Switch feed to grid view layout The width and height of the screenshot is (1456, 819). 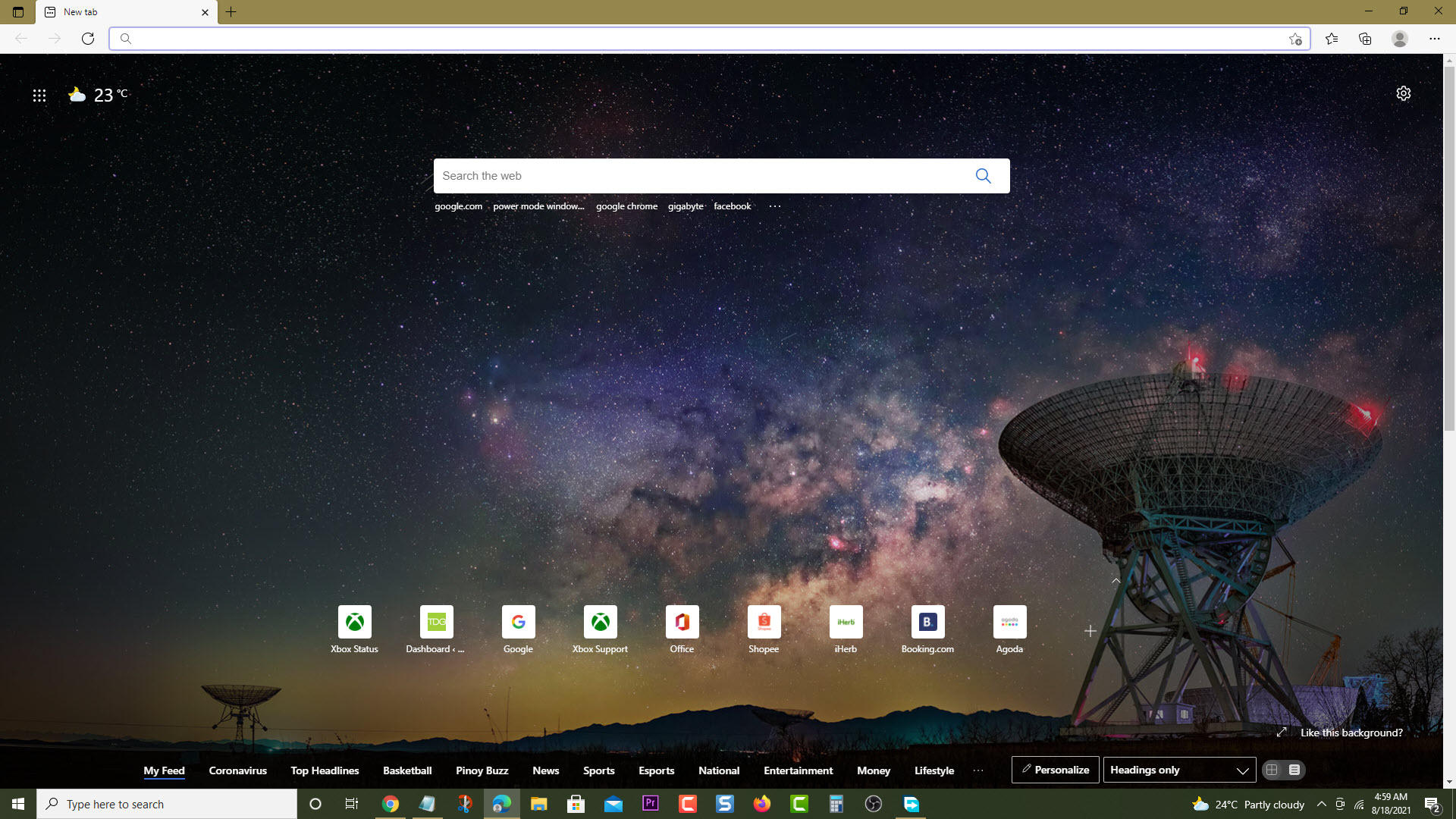[1272, 770]
